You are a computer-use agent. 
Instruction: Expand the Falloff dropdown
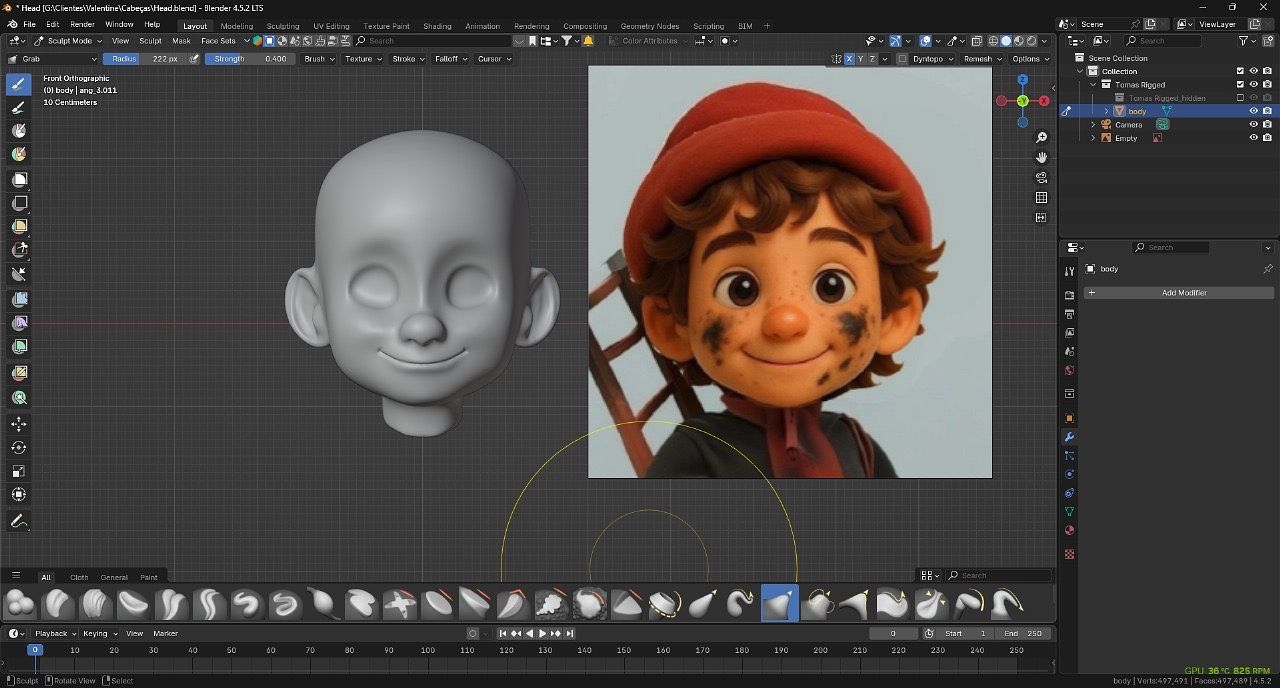point(449,59)
